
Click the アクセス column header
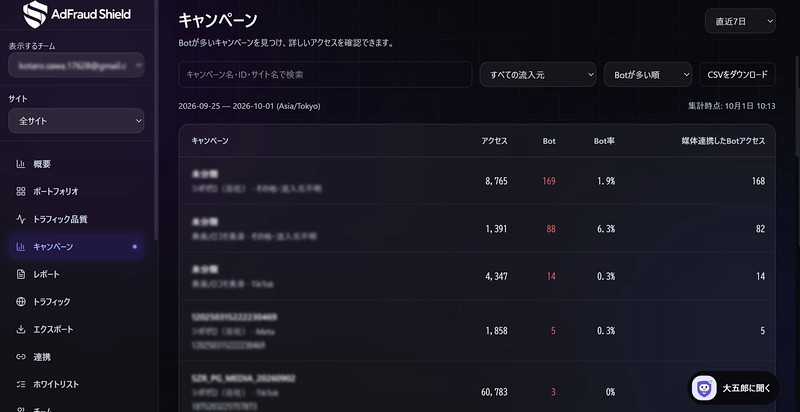click(494, 141)
